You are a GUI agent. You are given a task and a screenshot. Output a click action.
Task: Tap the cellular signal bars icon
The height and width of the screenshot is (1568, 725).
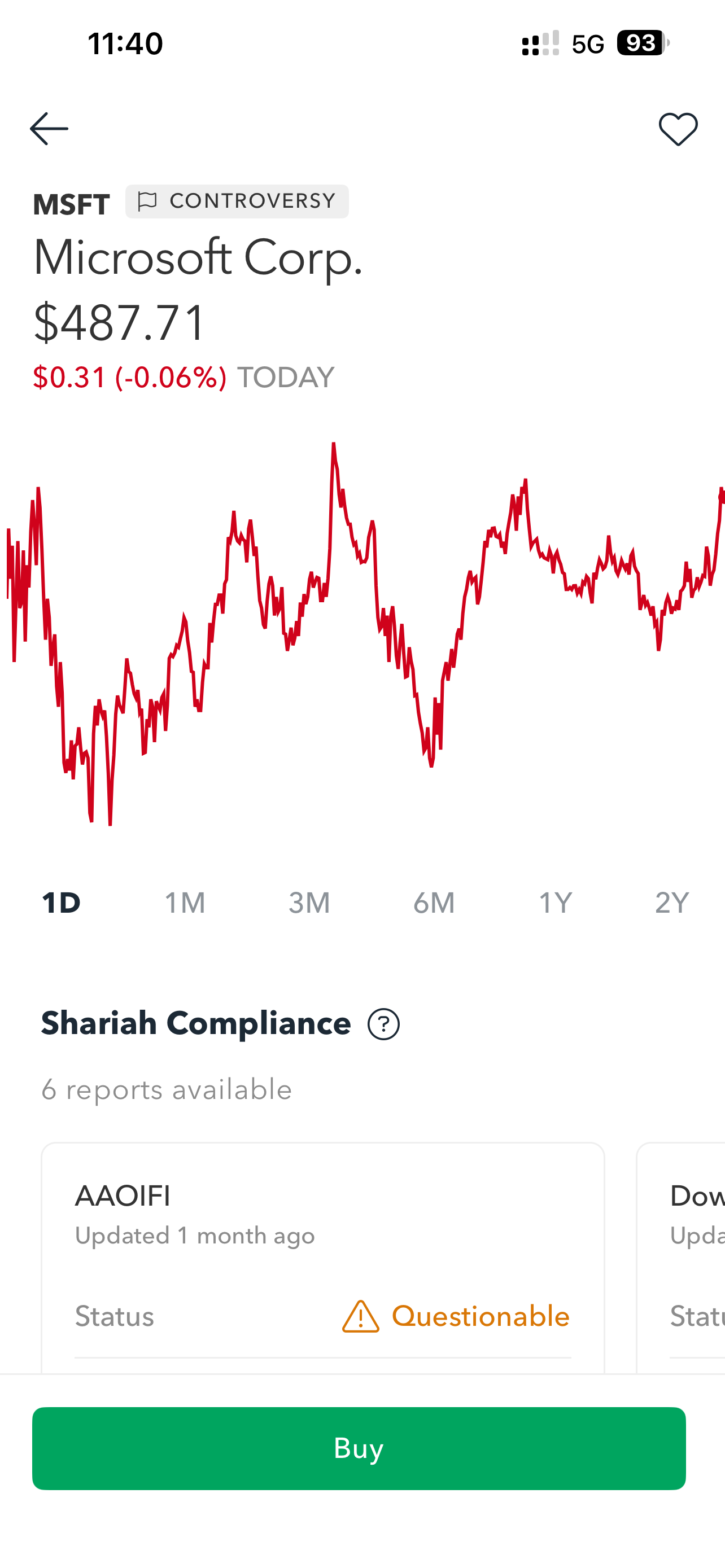pos(540,43)
